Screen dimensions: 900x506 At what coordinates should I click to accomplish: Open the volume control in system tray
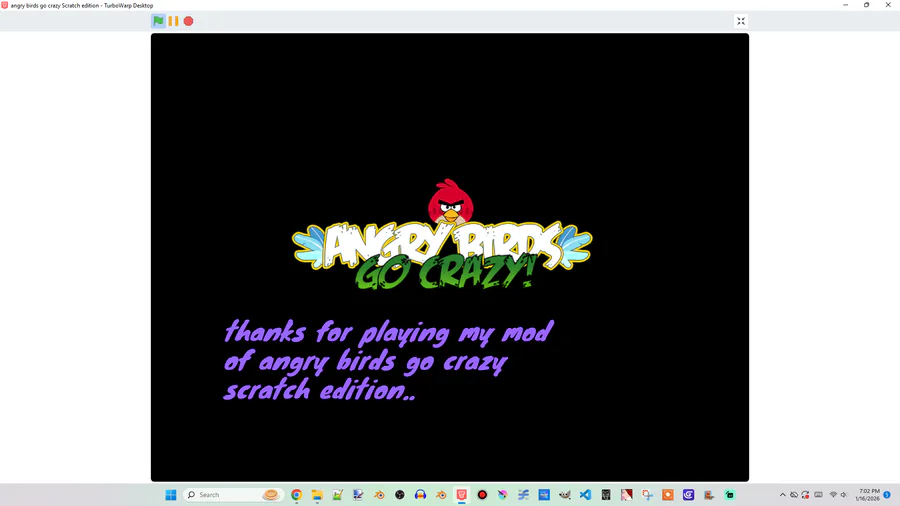click(x=844, y=495)
